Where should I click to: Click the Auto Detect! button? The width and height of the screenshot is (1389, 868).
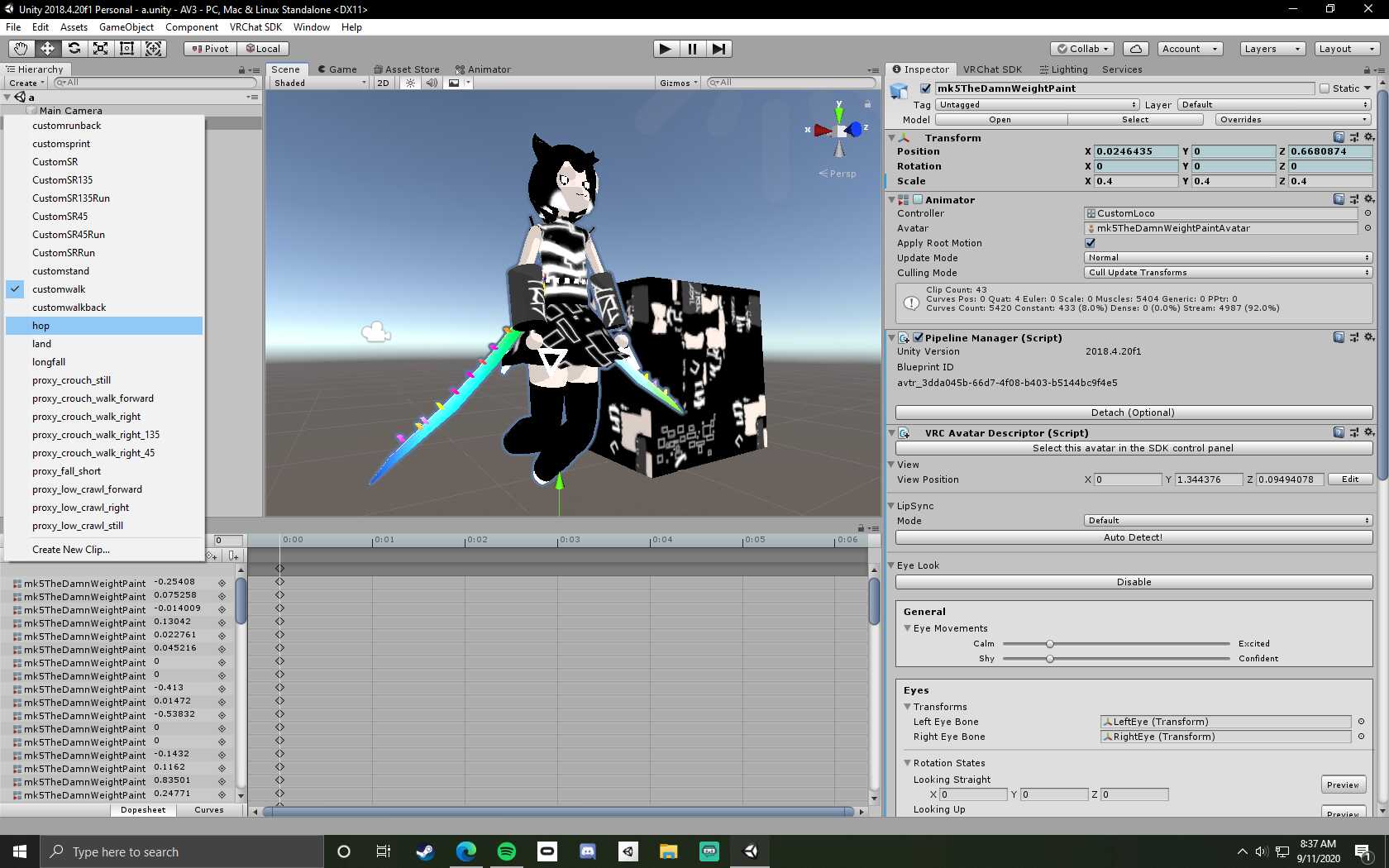1134,537
